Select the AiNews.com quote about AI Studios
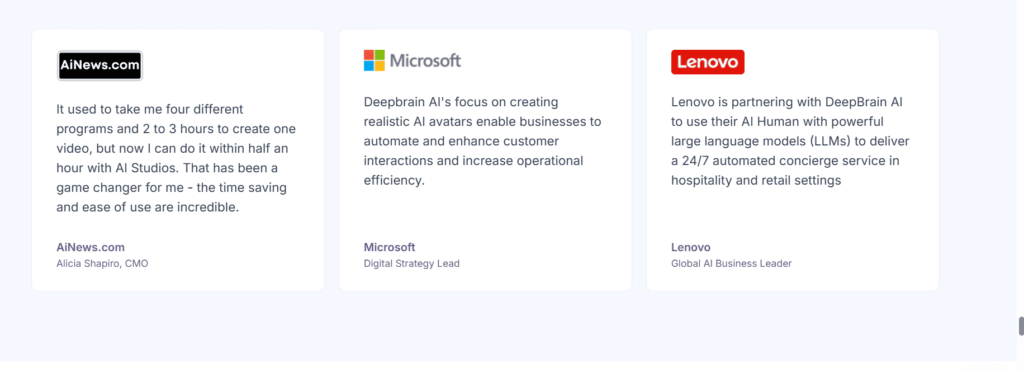The width and height of the screenshot is (1024, 372). 177,158
